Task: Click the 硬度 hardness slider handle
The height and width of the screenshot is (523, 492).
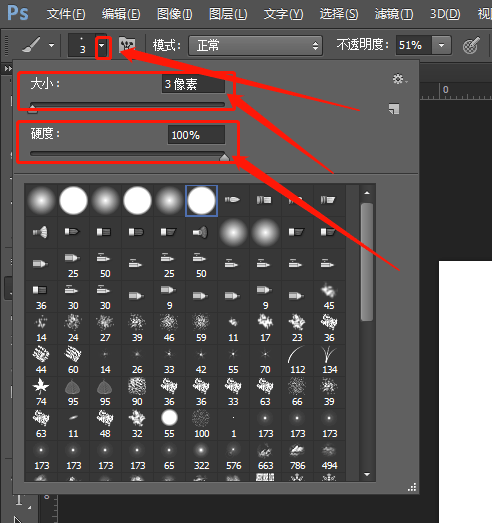Action: pos(224,157)
